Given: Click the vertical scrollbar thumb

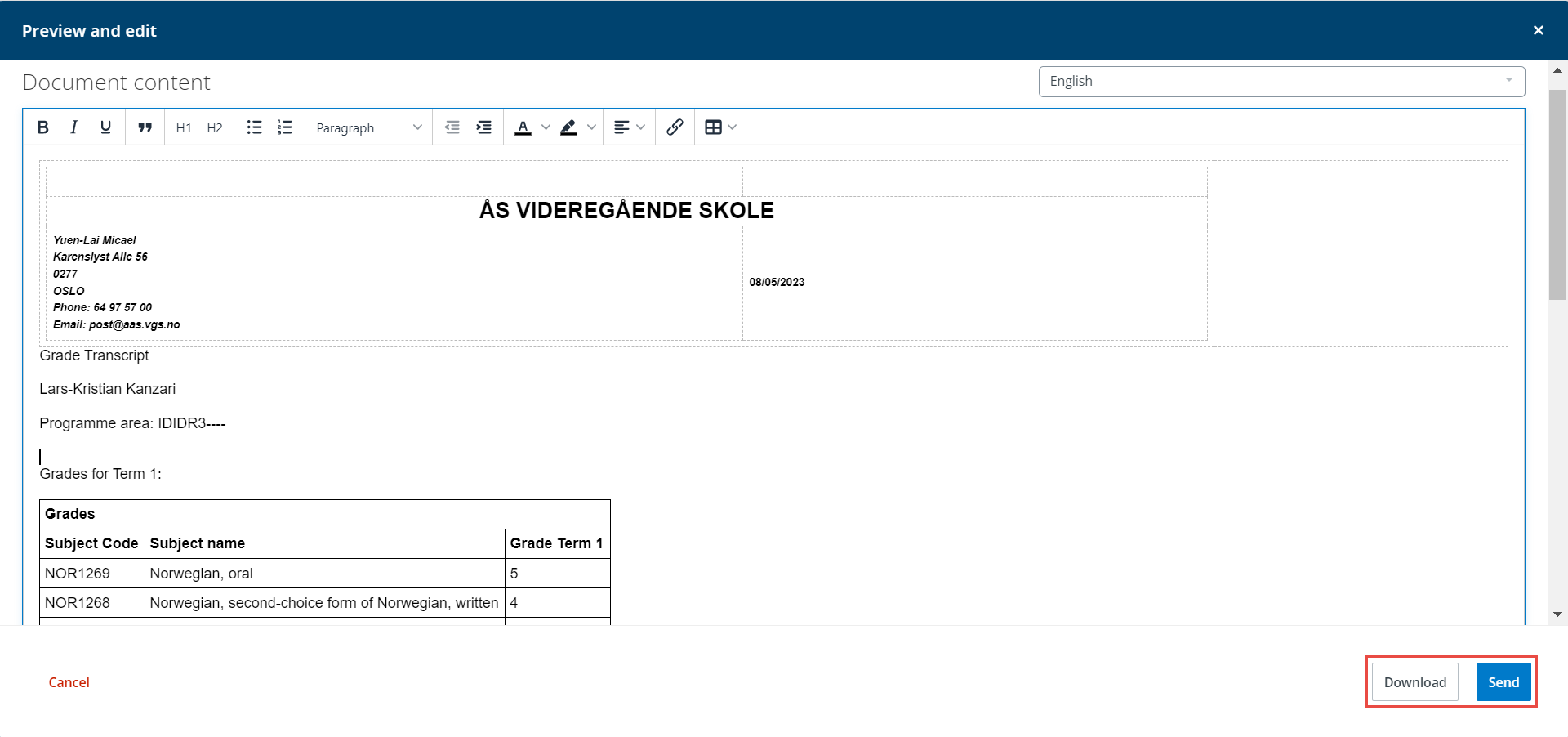Looking at the screenshot, I should 1557,194.
